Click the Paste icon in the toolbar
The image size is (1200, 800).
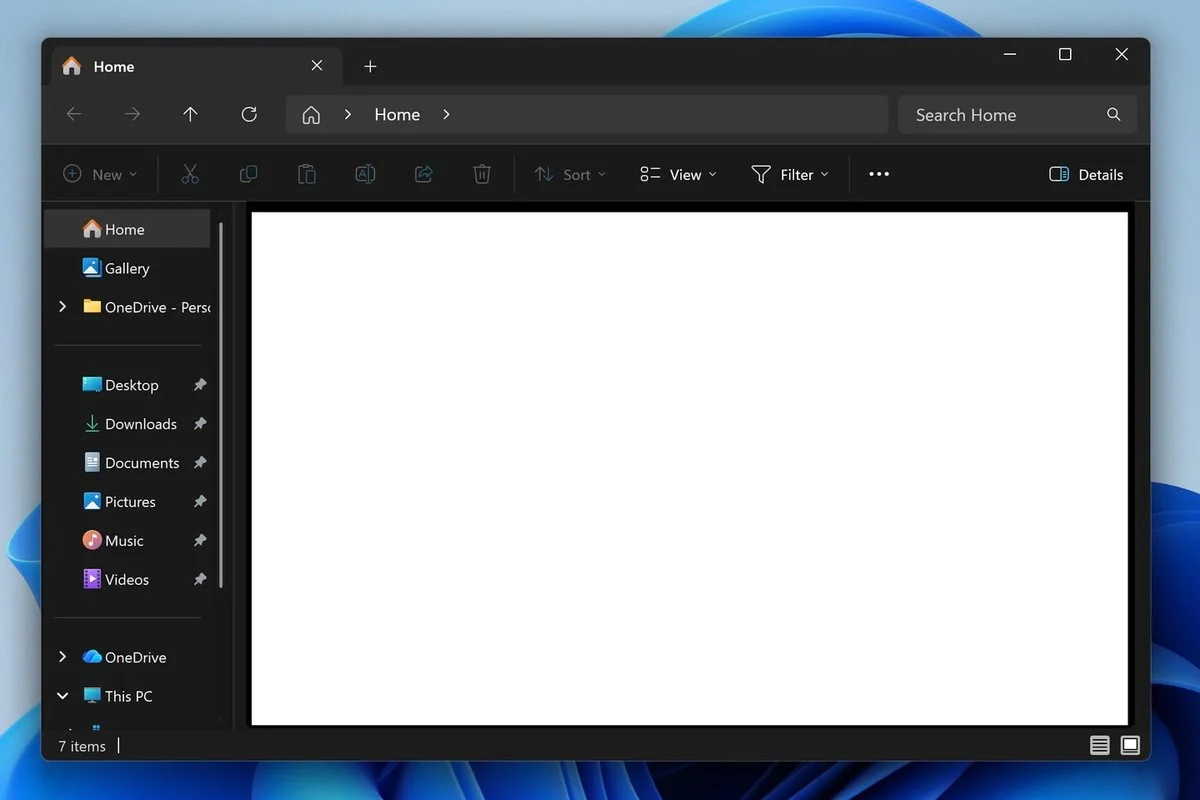(306, 174)
